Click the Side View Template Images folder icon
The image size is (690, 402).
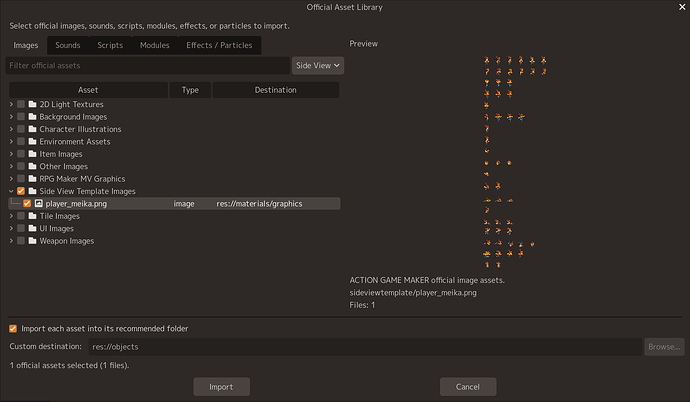33,191
